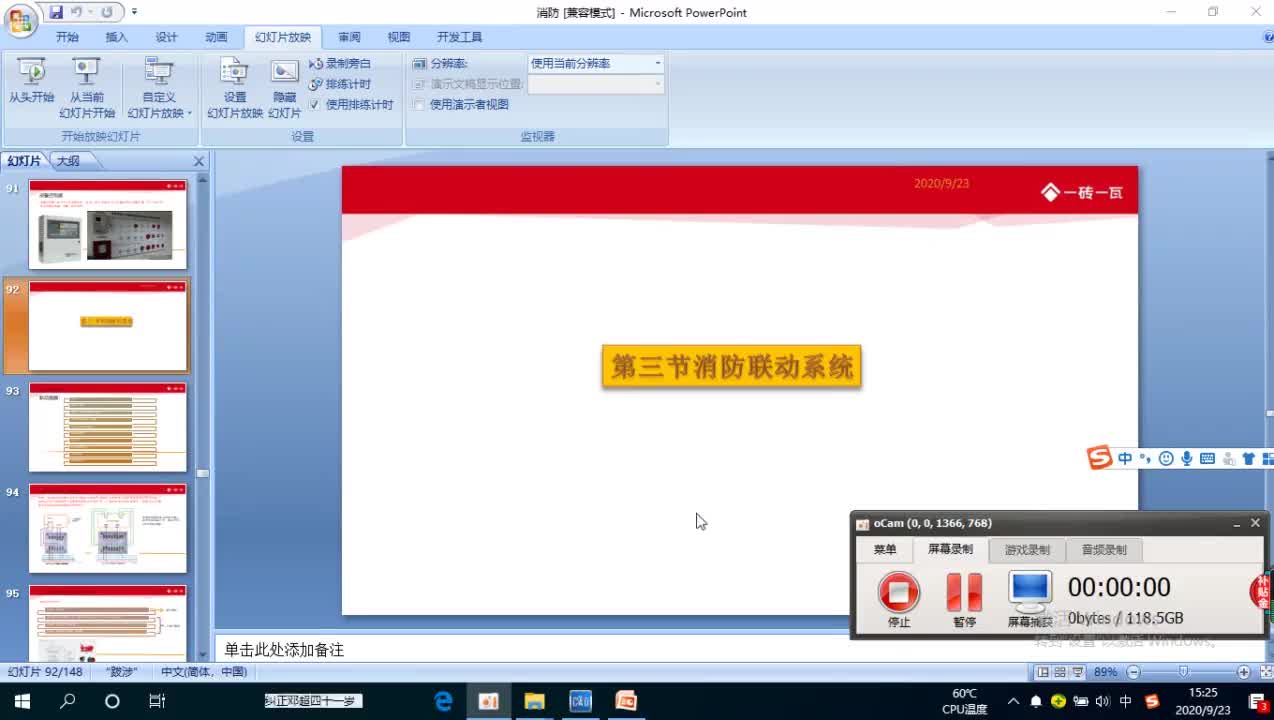Click Record Narration (录制旁白)
1274x720 pixels.
[x=339, y=63]
